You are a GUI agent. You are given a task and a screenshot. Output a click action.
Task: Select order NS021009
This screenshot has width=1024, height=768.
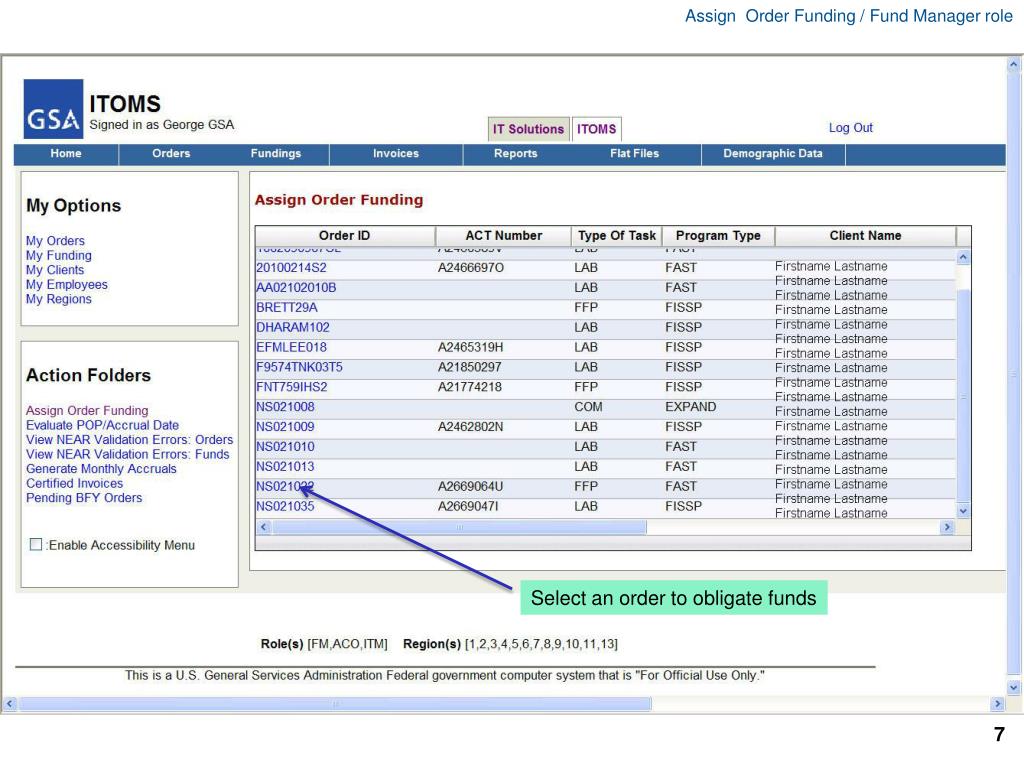[x=285, y=427]
